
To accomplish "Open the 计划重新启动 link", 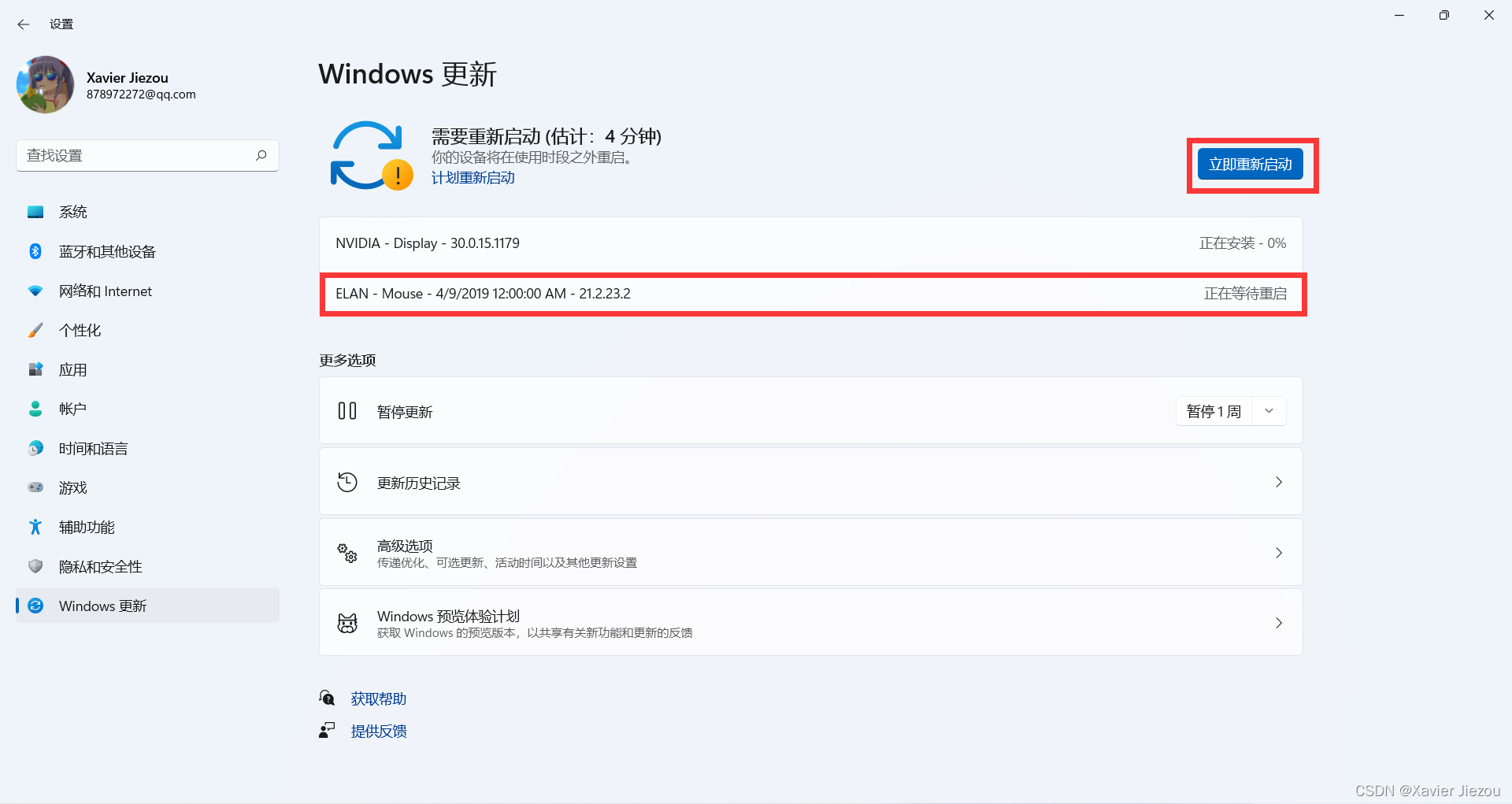I will coord(473,178).
